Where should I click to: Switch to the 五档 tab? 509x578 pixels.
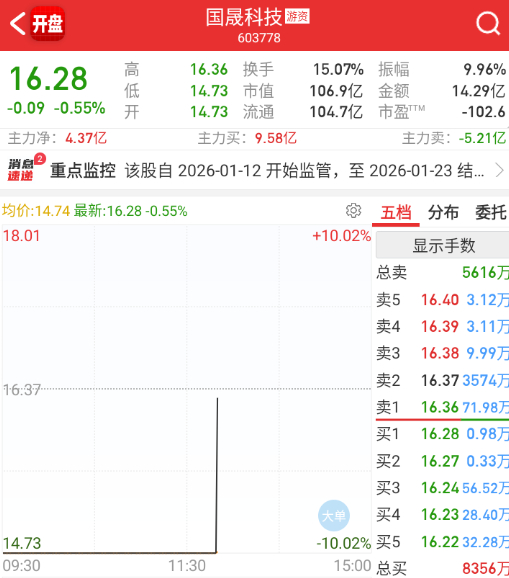tap(396, 213)
